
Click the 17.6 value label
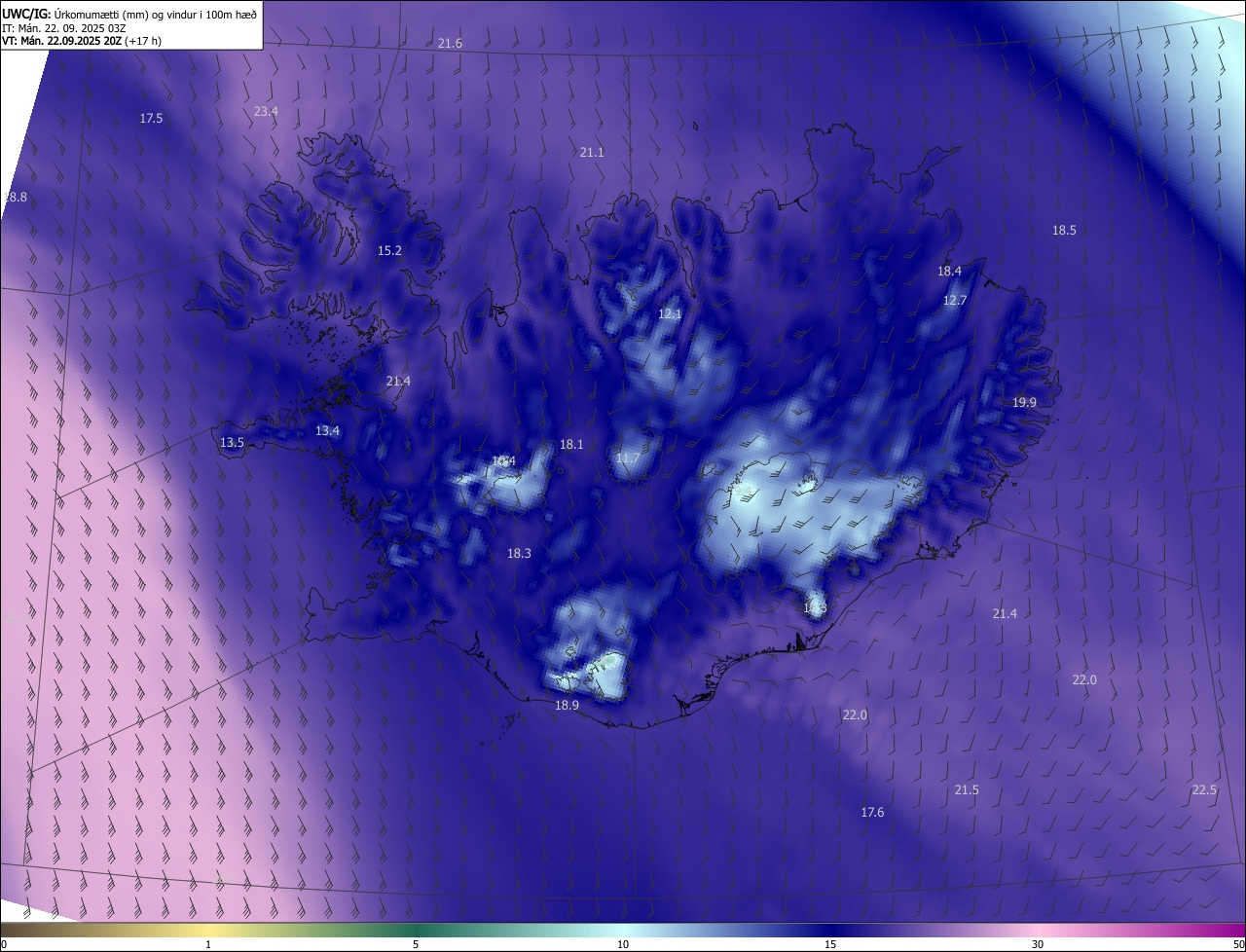coord(872,813)
